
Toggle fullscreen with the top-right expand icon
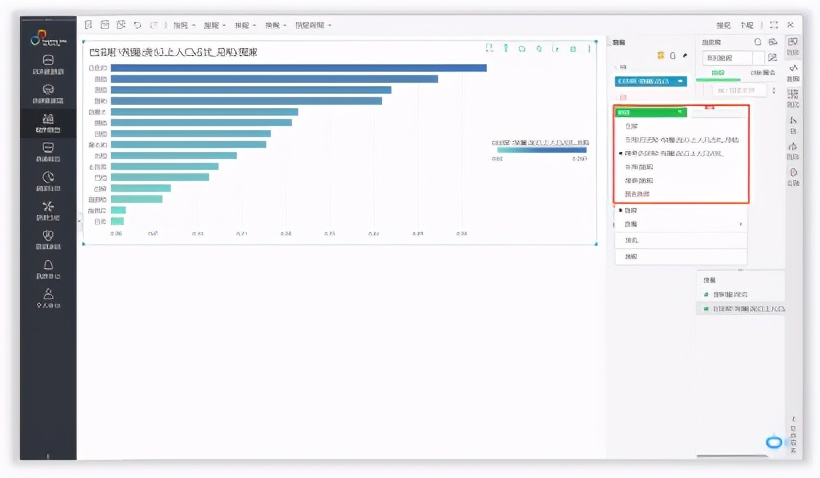[774, 25]
